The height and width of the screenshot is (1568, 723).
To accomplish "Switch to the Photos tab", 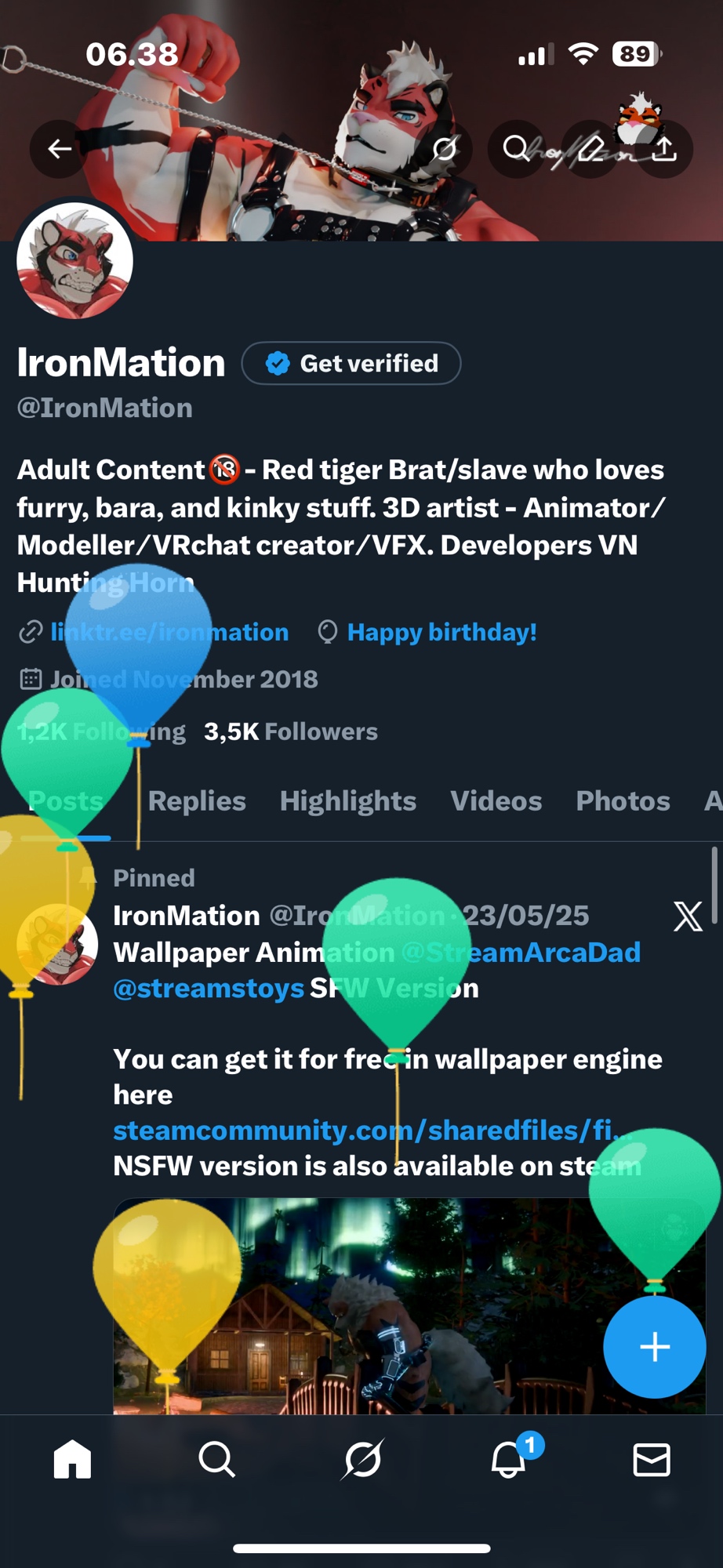I will [x=623, y=801].
